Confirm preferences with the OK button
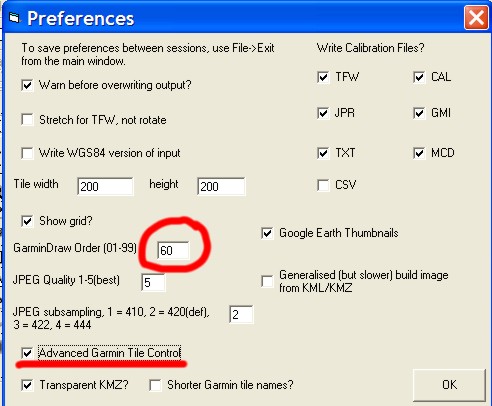492x406 pixels. [449, 385]
